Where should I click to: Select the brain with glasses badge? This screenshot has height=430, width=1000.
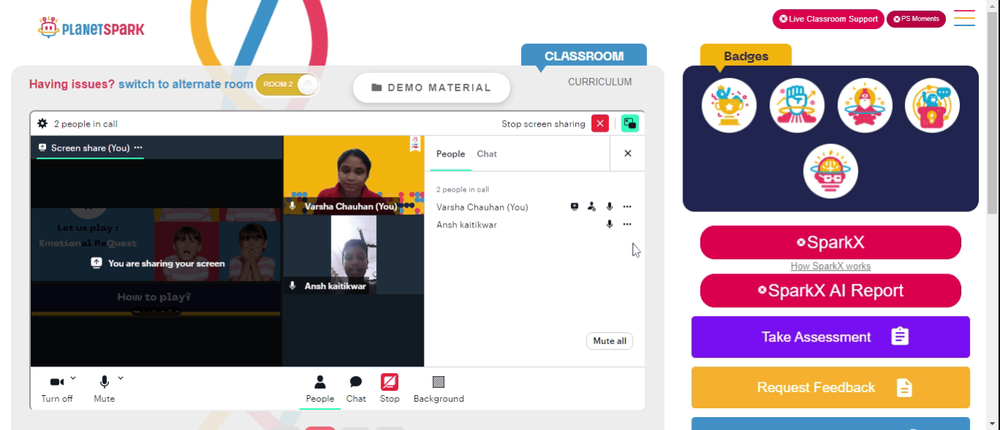pos(830,171)
